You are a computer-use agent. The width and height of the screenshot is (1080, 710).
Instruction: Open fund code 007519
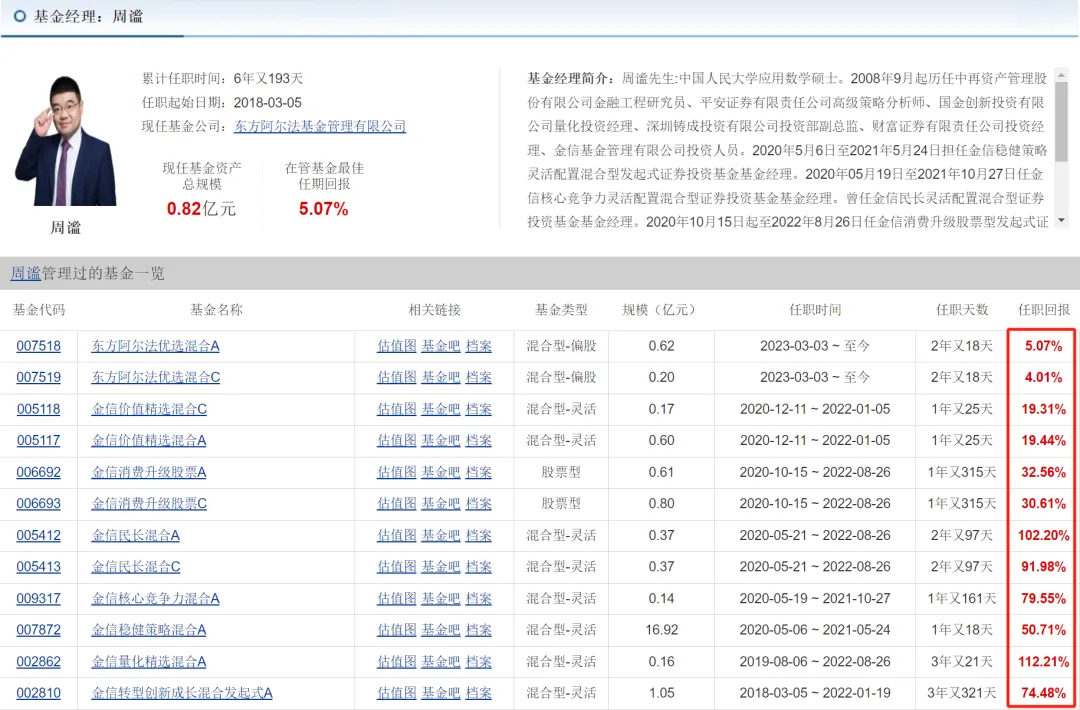coord(39,377)
